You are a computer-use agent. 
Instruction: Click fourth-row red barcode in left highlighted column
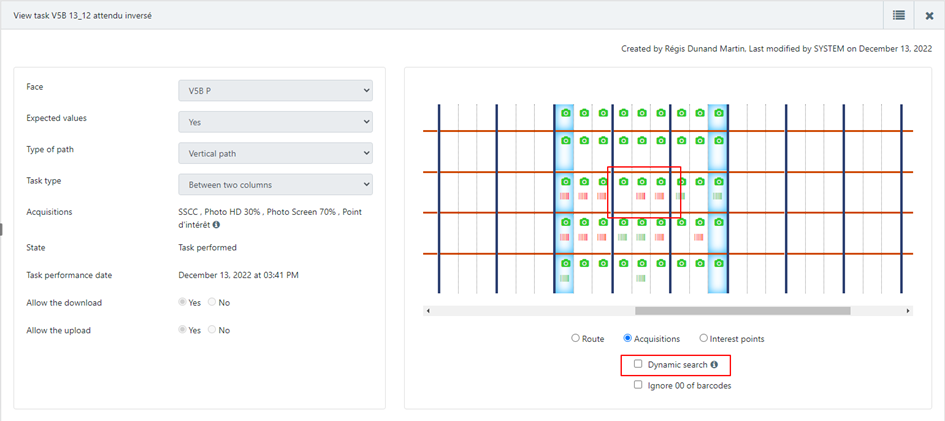[x=565, y=237]
